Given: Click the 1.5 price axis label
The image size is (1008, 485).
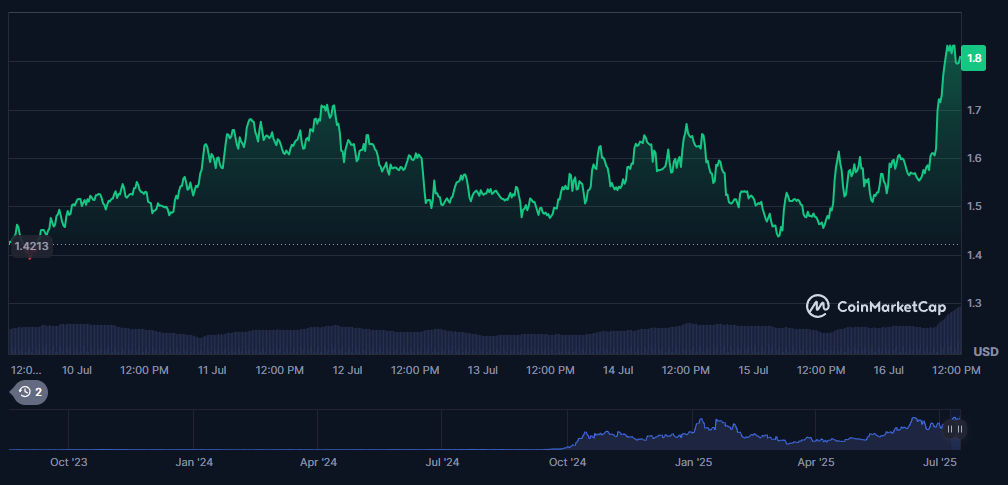Looking at the screenshot, I should click(974, 206).
